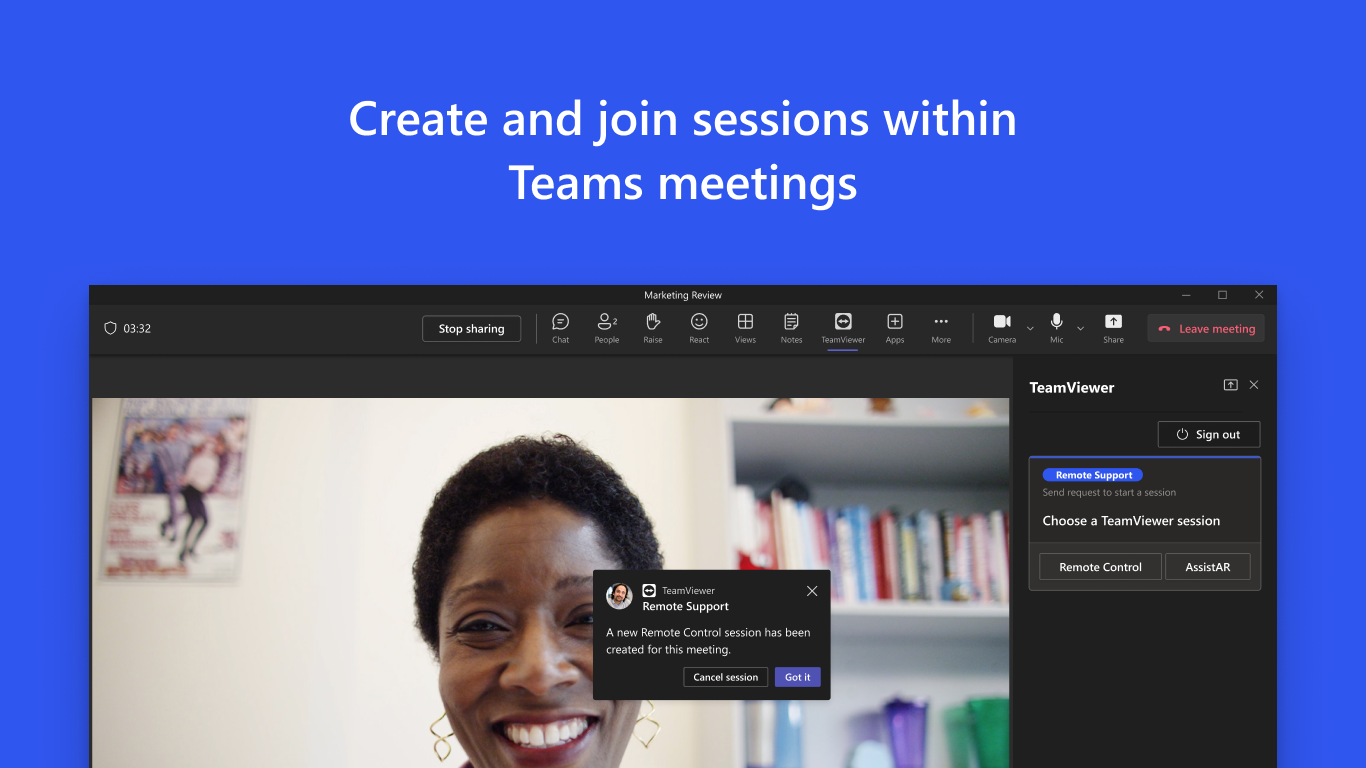Close the TeamViewer side panel
The width and height of the screenshot is (1366, 768).
1254,385
